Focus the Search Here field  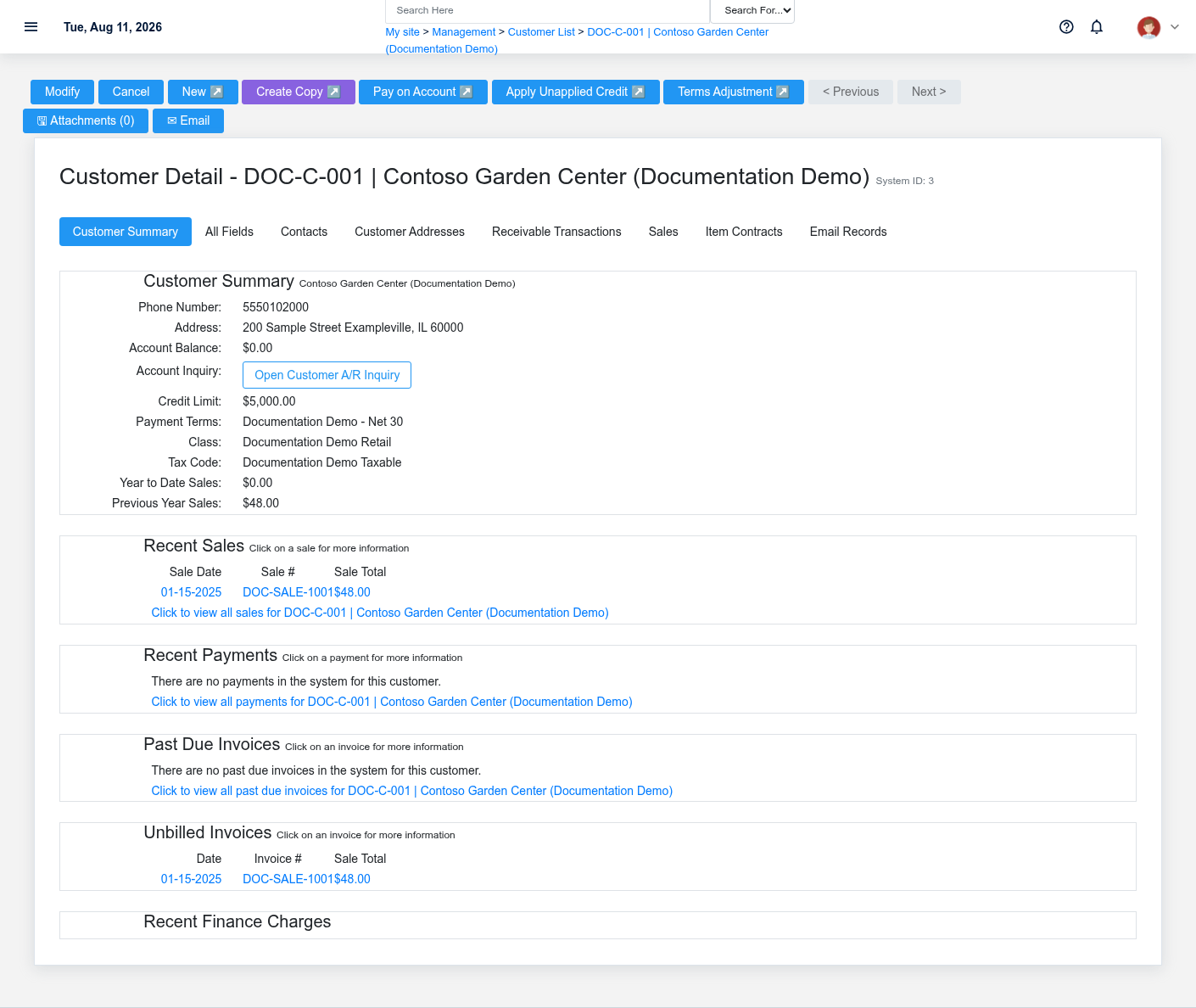tap(547, 10)
